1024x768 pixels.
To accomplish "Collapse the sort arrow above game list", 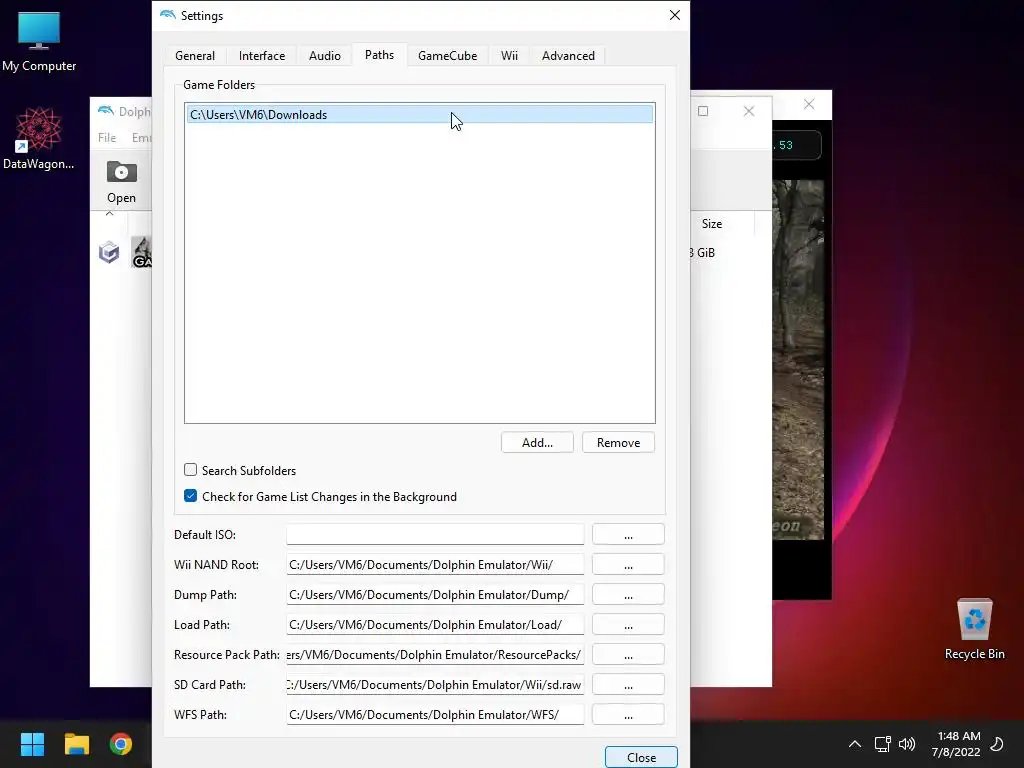I will (110, 213).
